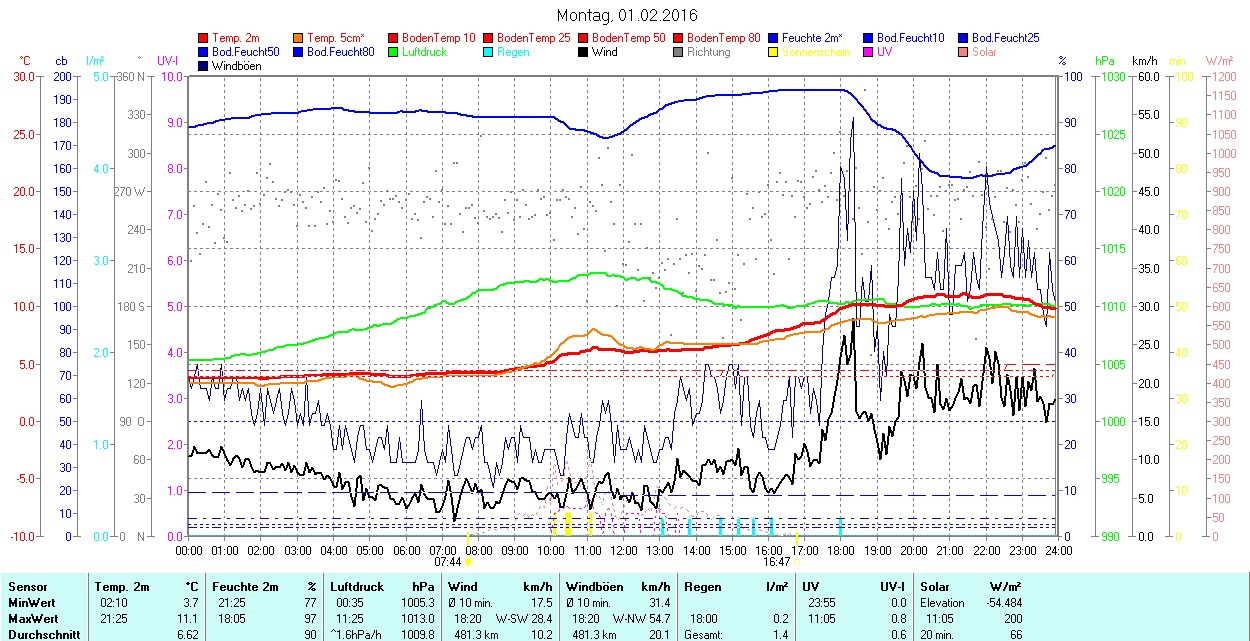The height and width of the screenshot is (641, 1250).
Task: Click the cyan Regen legend swatch
Action: pyautogui.click(x=489, y=52)
